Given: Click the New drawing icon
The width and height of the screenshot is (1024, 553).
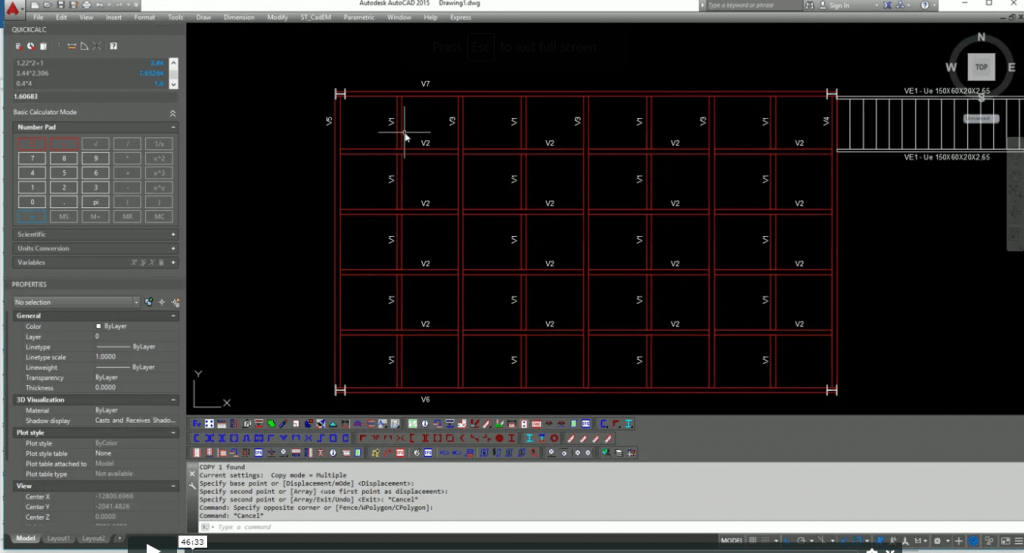Looking at the screenshot, I should coord(36,5).
